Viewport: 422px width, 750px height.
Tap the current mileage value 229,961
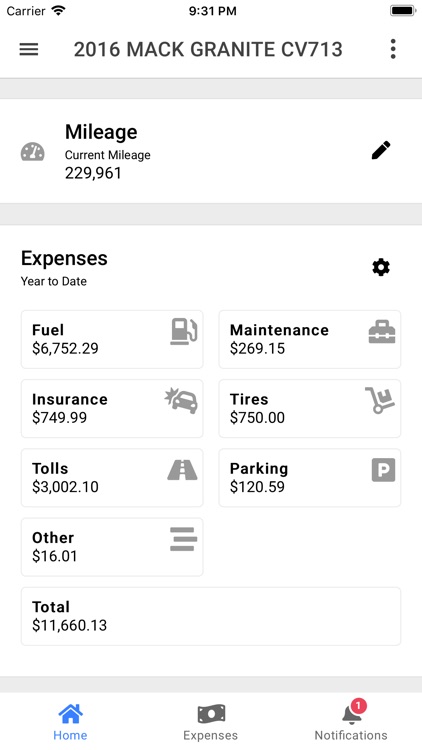pyautogui.click(x=93, y=173)
